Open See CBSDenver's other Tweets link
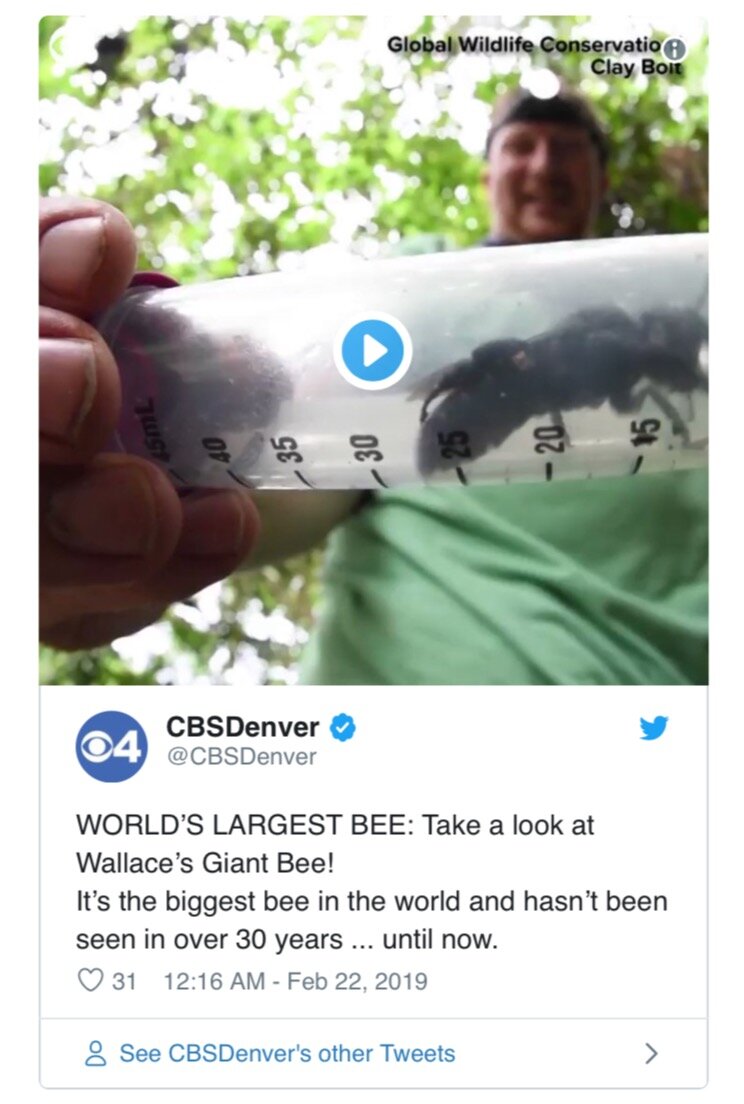This screenshot has width=744, height=1104. (x=287, y=1053)
